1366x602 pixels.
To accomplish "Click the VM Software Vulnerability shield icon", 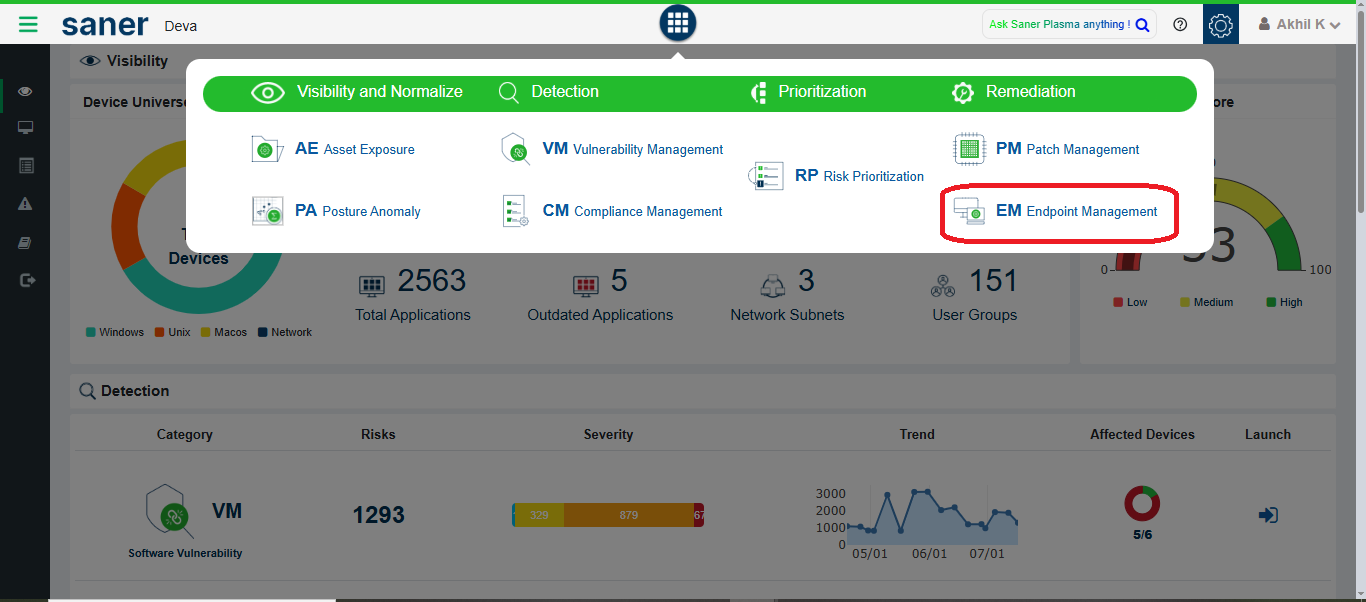I will [167, 513].
